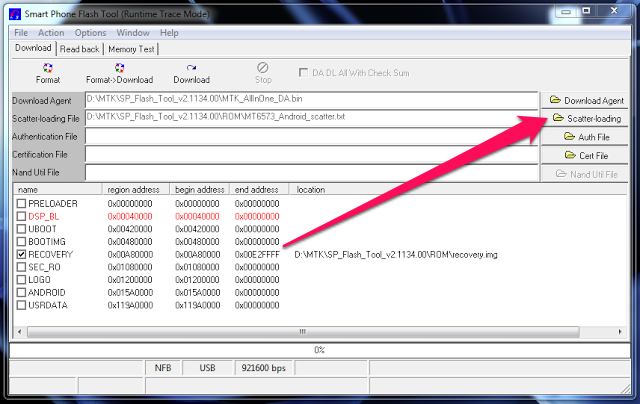
Task: Click the scrollbar left arrow
Action: coord(19,332)
